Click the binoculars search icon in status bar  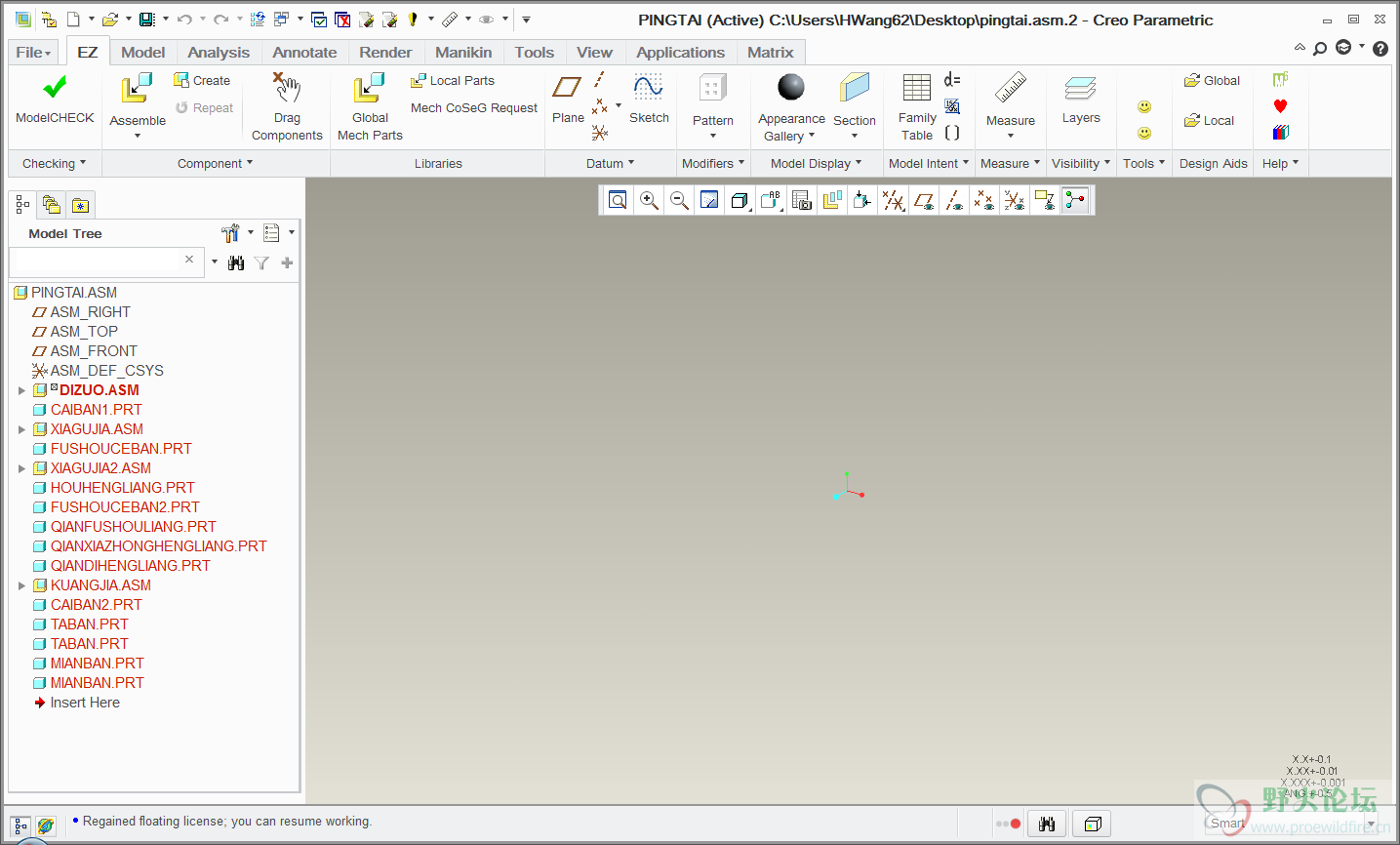[x=1047, y=825]
